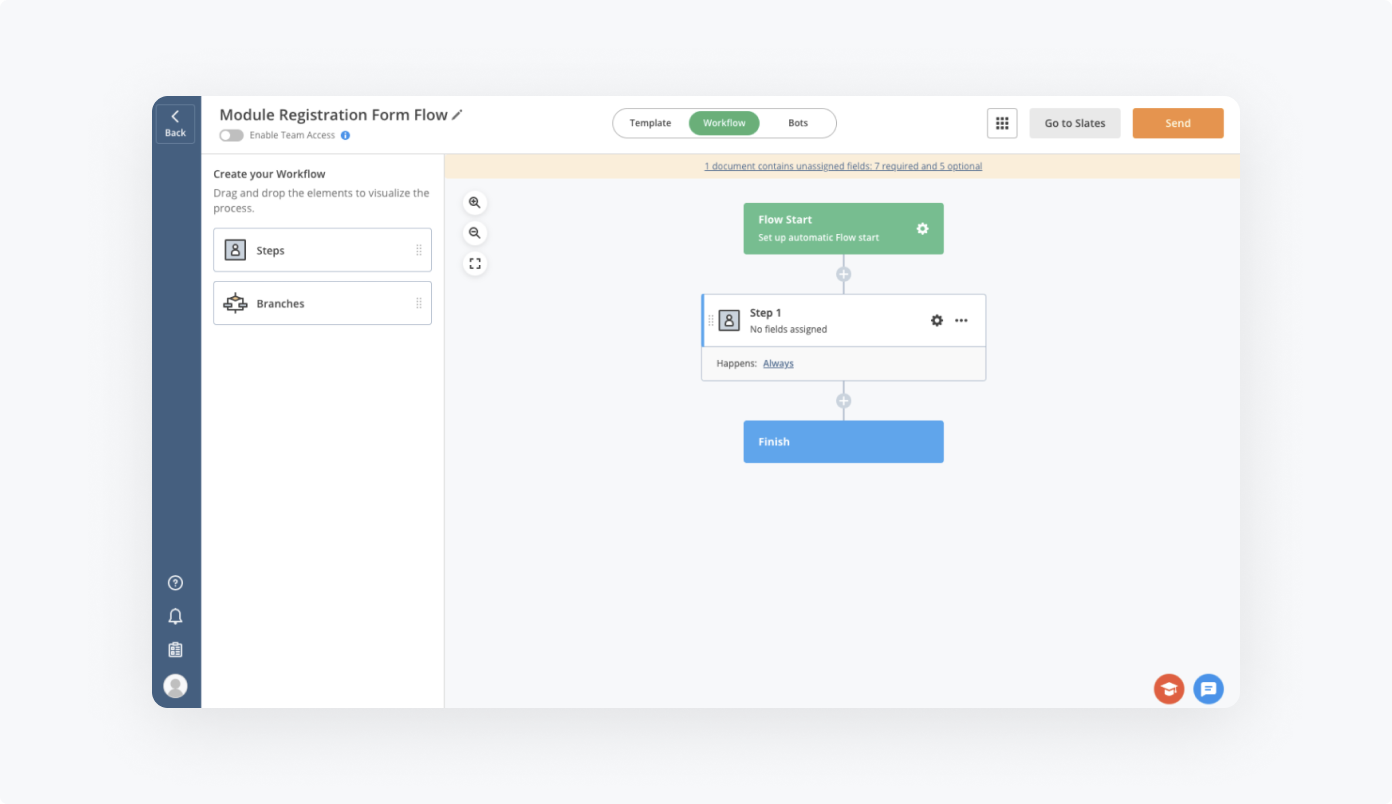
Task: Switch to the Bots tab
Action: point(797,123)
